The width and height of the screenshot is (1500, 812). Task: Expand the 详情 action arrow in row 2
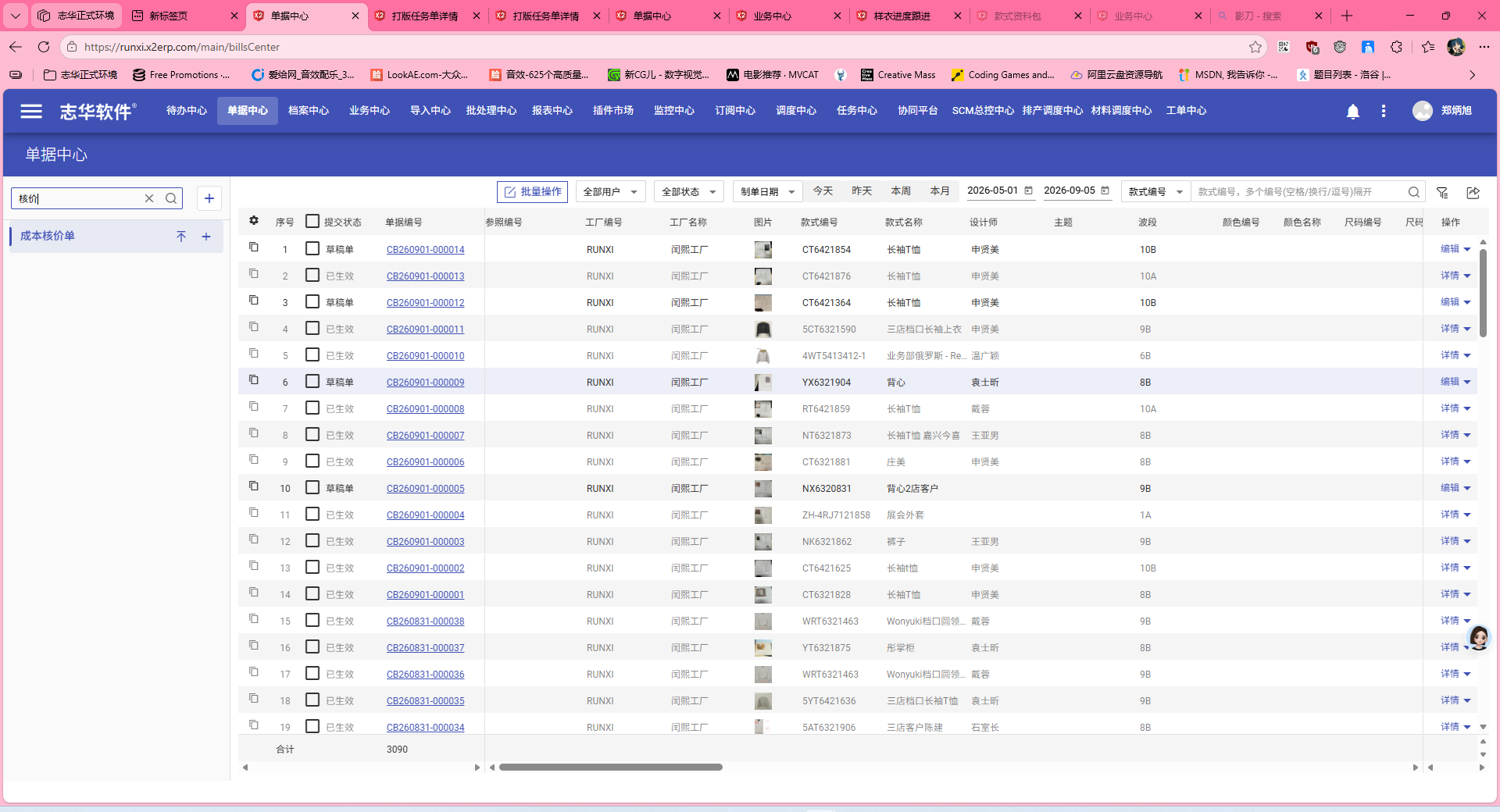tap(1467, 276)
